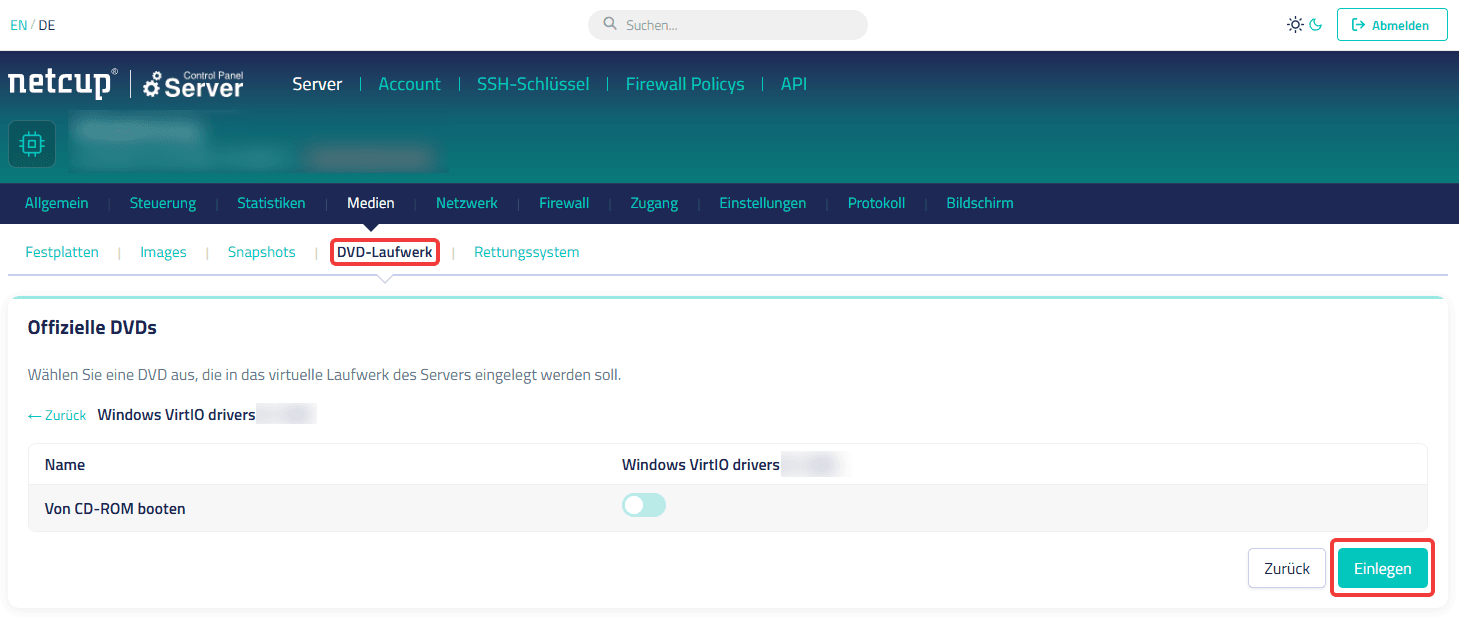Switch to the Protokoll tab

click(x=876, y=203)
